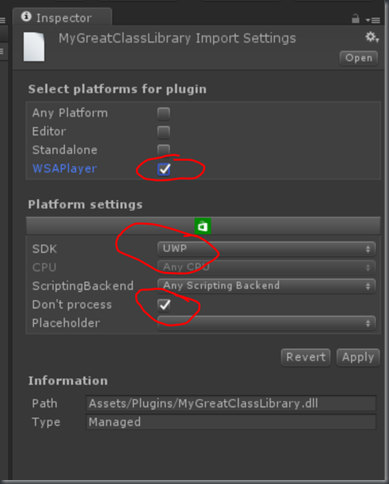
Task: Uncheck the WSAPlayer checkbox
Action: coord(164,169)
